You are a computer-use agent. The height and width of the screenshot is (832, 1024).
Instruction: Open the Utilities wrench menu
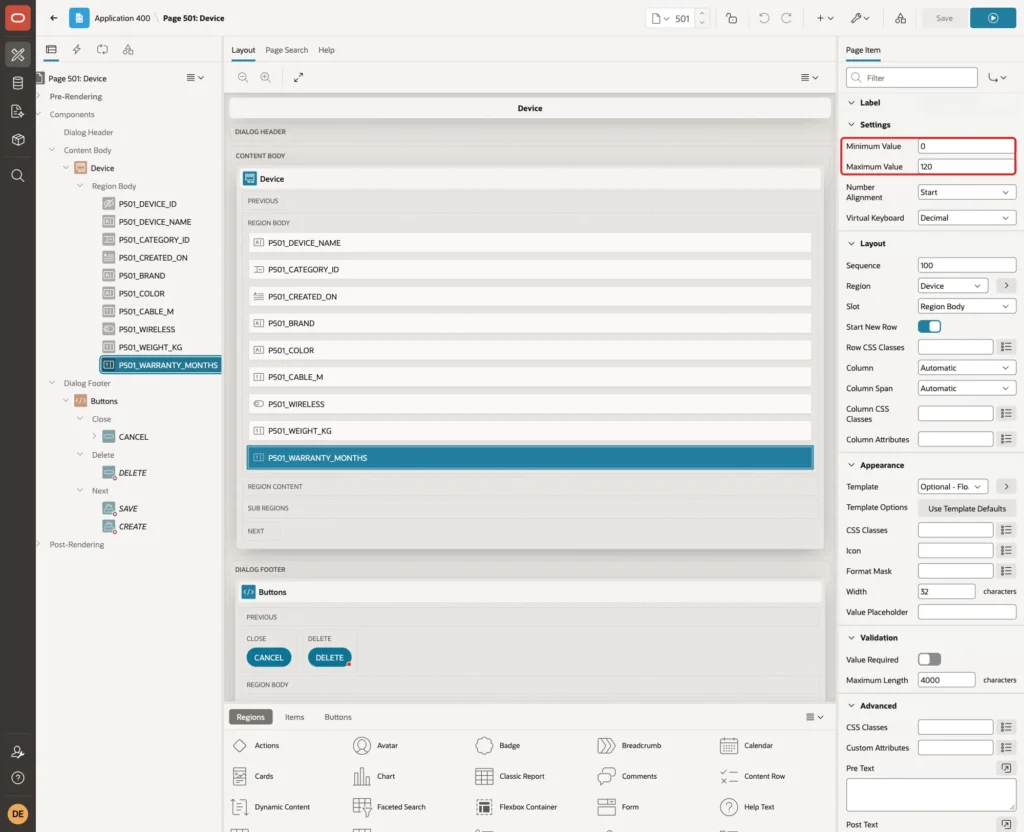(860, 18)
